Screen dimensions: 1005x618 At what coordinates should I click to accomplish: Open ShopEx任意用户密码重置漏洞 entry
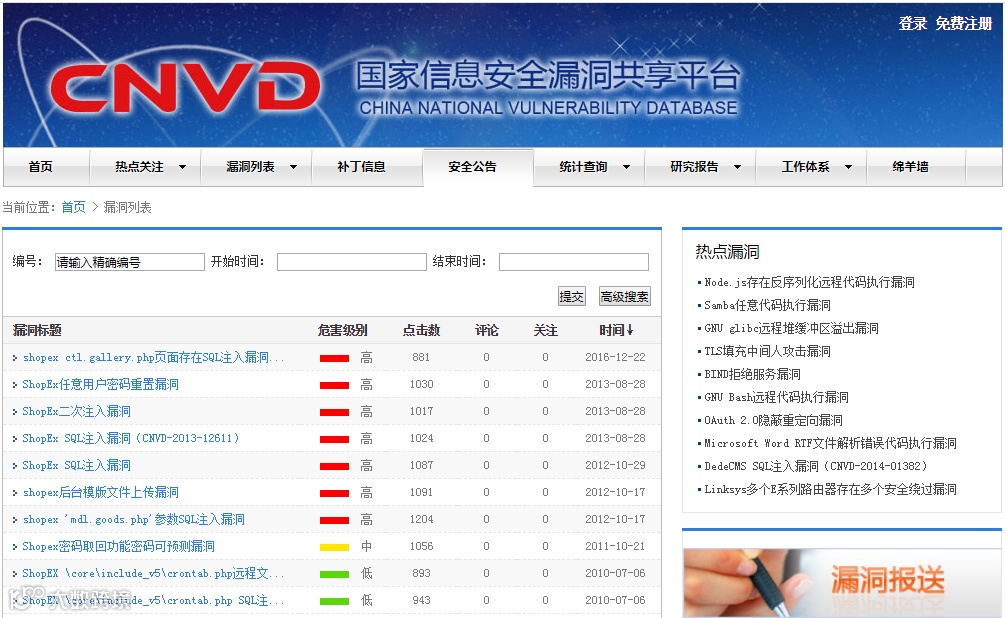click(x=101, y=384)
